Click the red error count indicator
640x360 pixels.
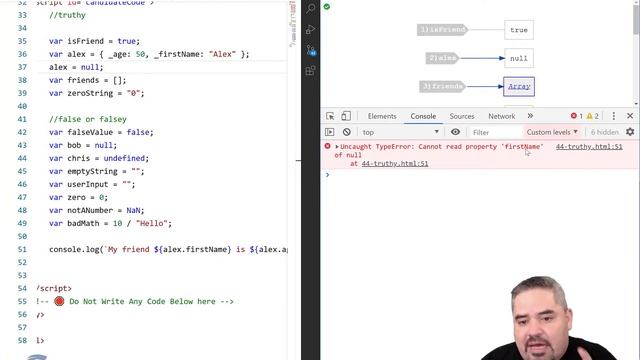[577, 116]
